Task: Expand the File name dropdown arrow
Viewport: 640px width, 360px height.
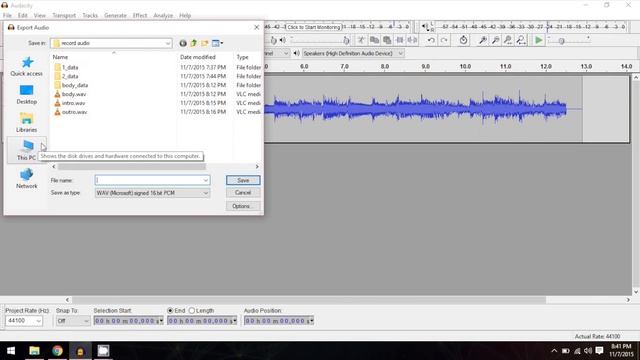Action: (x=206, y=180)
